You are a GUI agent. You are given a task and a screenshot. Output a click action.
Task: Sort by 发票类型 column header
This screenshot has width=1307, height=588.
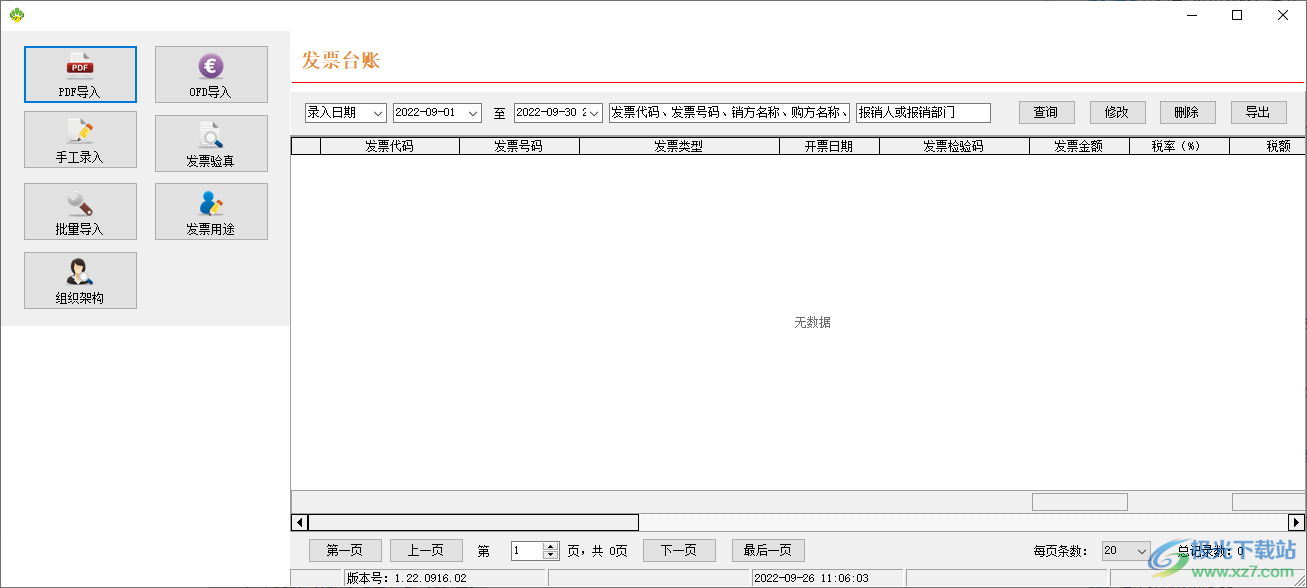[x=679, y=146]
